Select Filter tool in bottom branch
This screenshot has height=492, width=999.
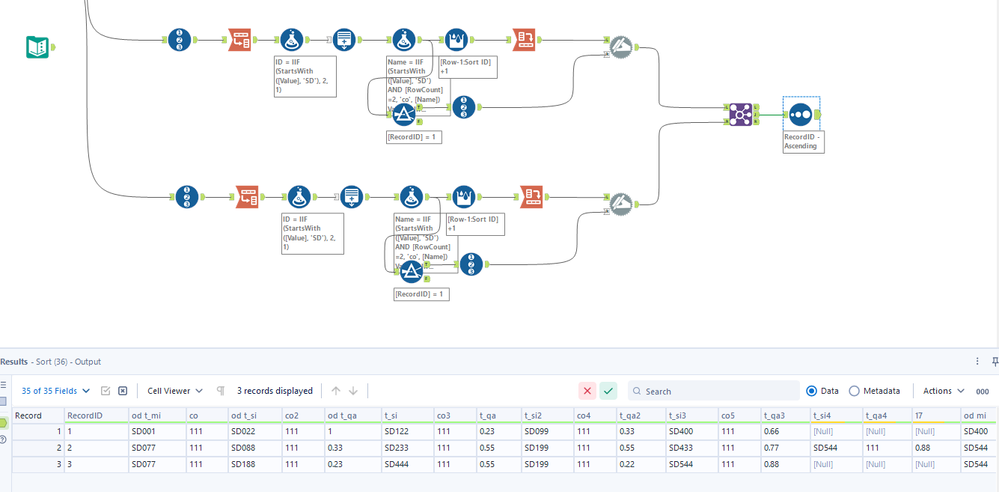(412, 272)
